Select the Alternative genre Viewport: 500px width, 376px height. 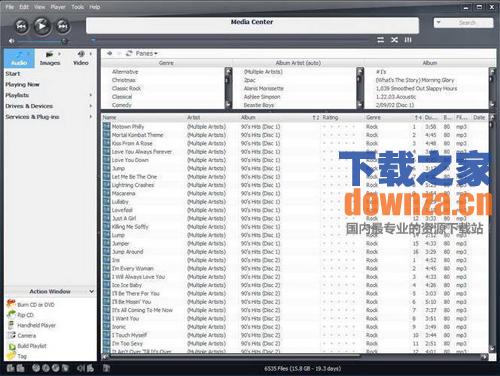(125, 72)
